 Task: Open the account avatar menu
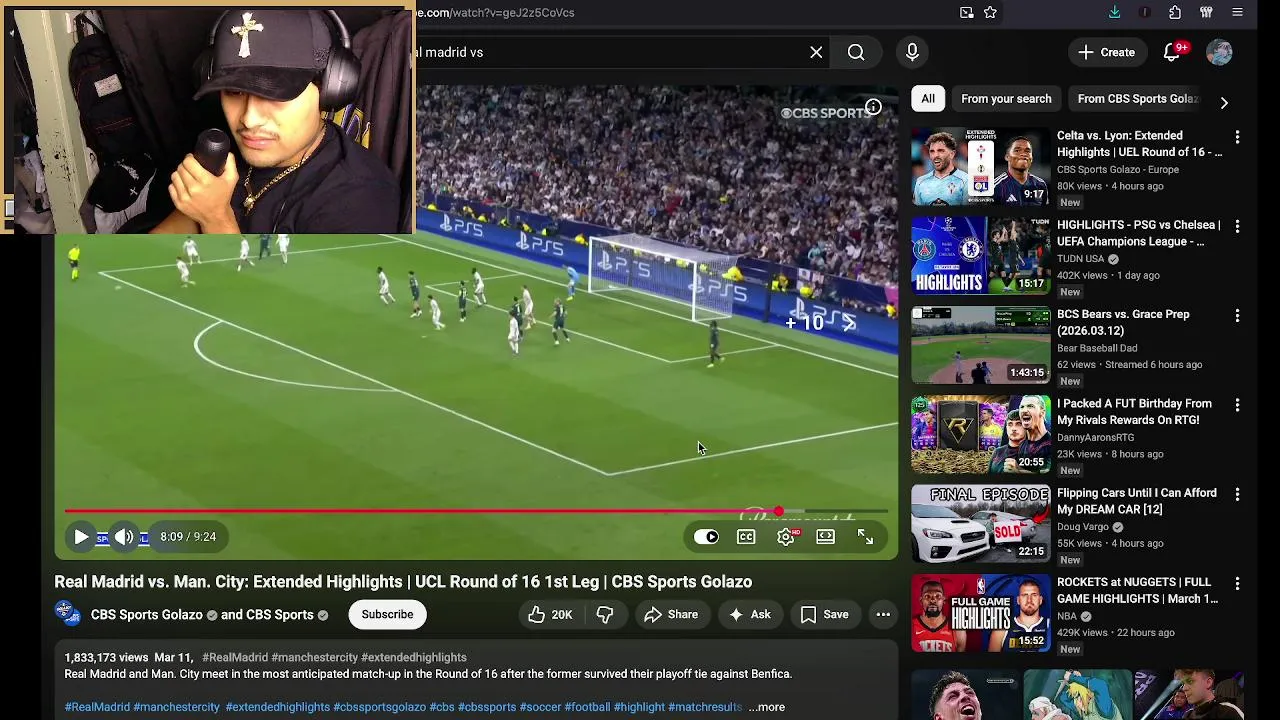click(1219, 52)
